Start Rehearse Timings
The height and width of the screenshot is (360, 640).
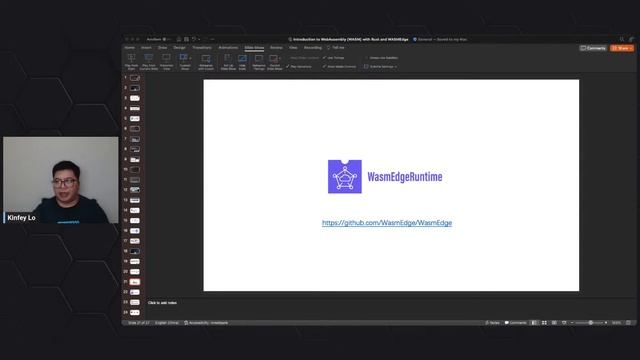[259, 62]
